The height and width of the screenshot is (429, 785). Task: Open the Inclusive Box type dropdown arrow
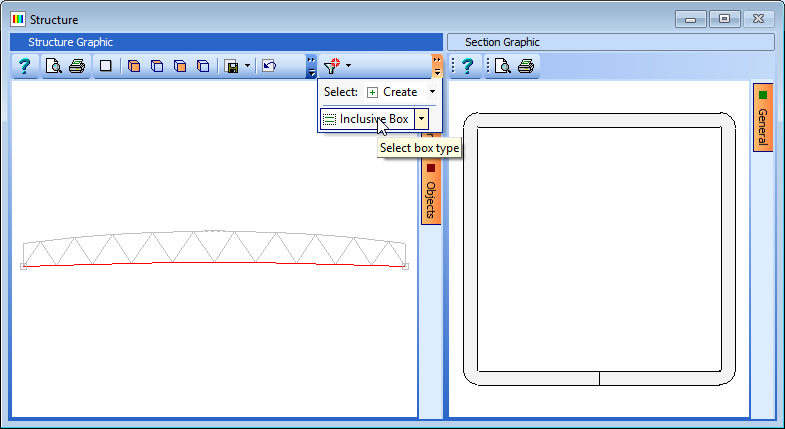[x=422, y=119]
